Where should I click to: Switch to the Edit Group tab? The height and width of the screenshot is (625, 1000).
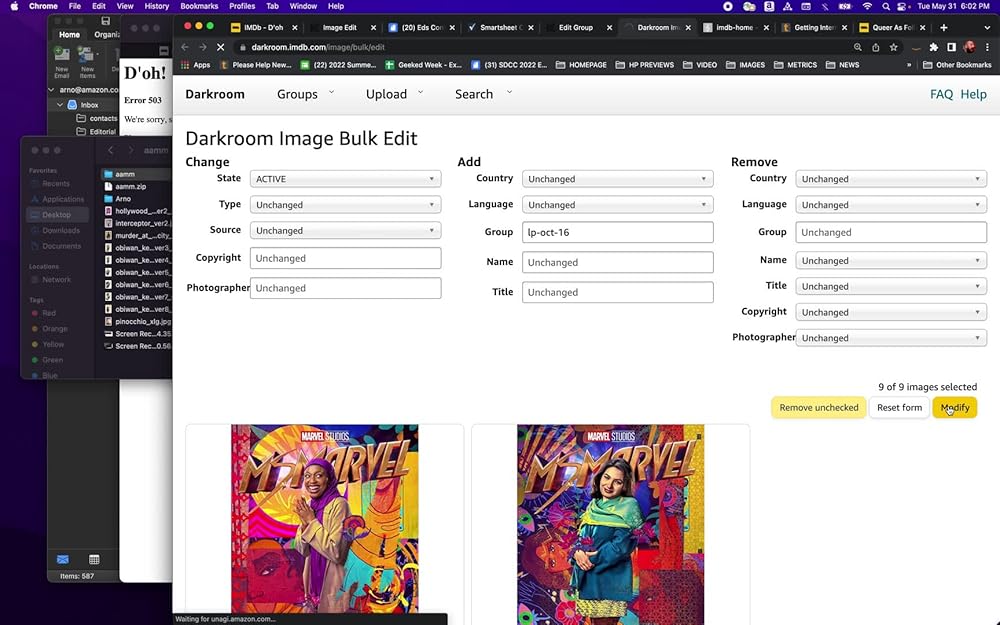pyautogui.click(x=575, y=27)
